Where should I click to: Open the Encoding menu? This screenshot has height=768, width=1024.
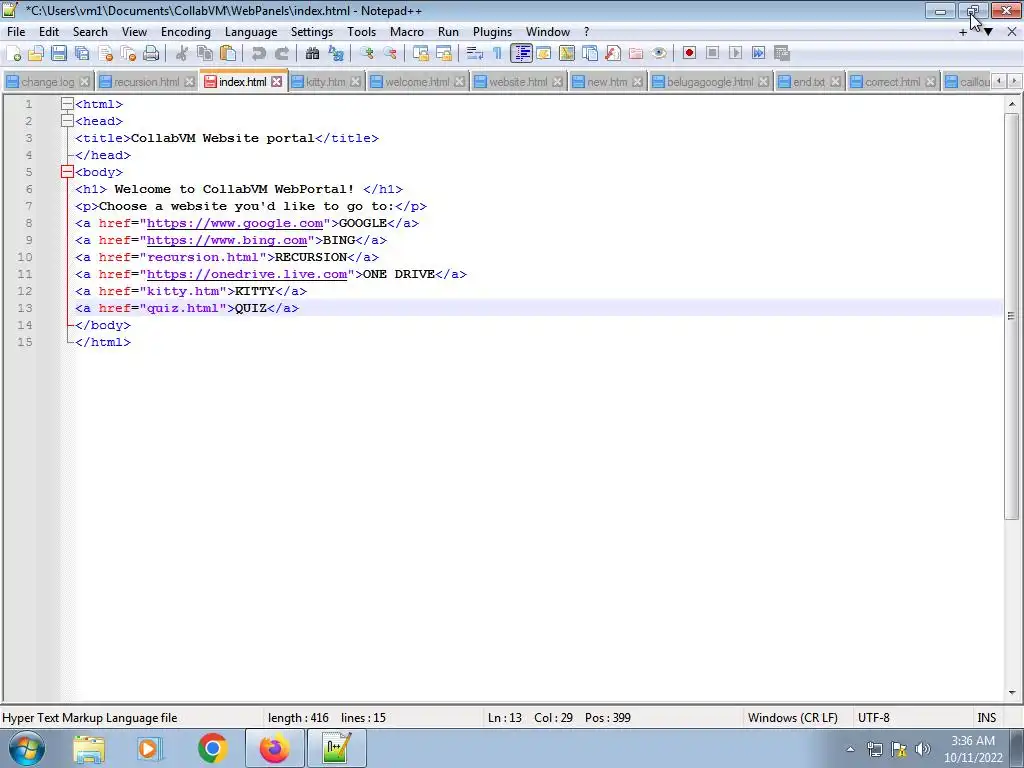[186, 32]
